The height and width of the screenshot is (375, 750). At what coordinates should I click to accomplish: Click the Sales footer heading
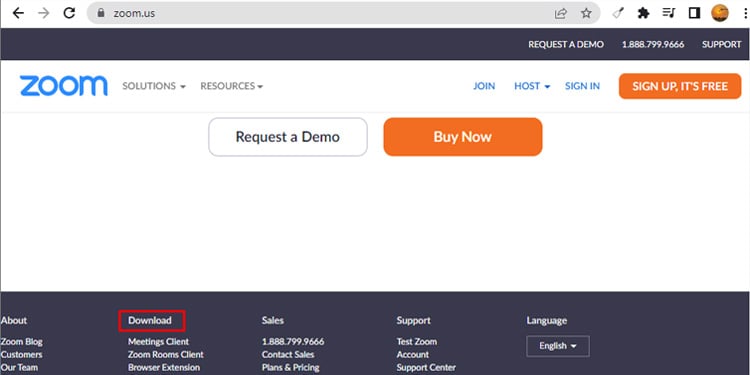[x=273, y=320]
